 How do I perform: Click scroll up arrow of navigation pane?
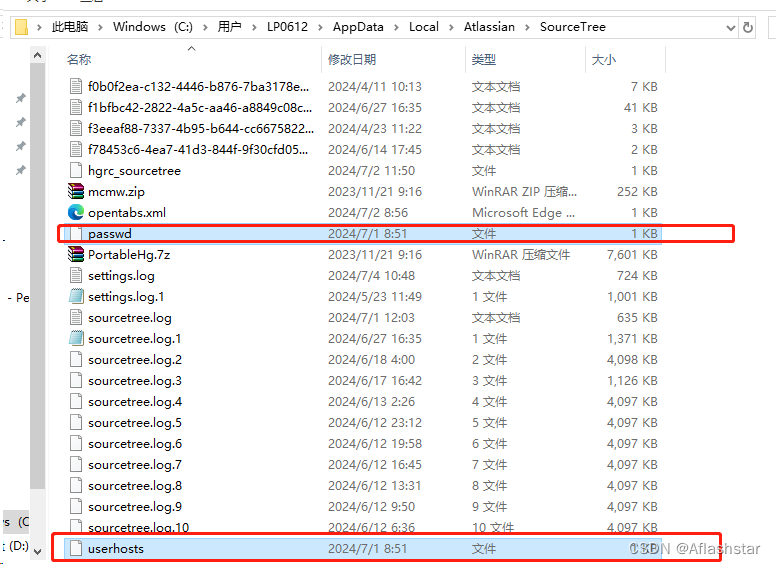click(x=37, y=55)
